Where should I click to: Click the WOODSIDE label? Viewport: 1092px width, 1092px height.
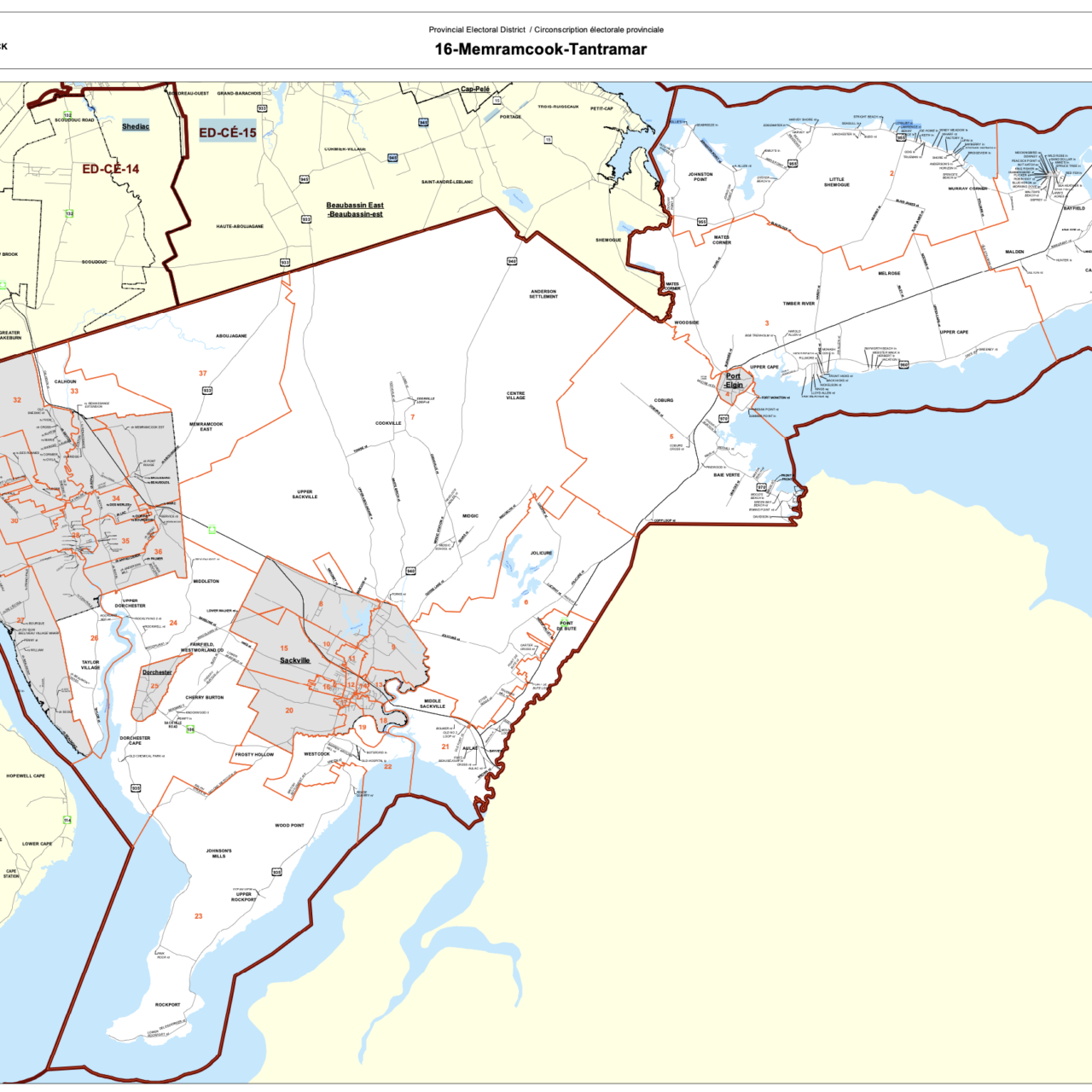[687, 323]
